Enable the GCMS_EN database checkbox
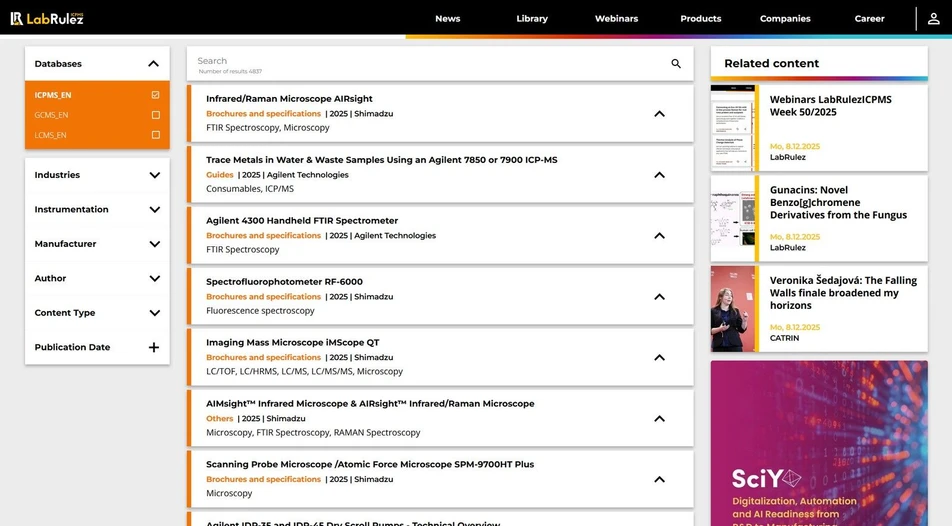This screenshot has width=952, height=526. pyautogui.click(x=155, y=115)
